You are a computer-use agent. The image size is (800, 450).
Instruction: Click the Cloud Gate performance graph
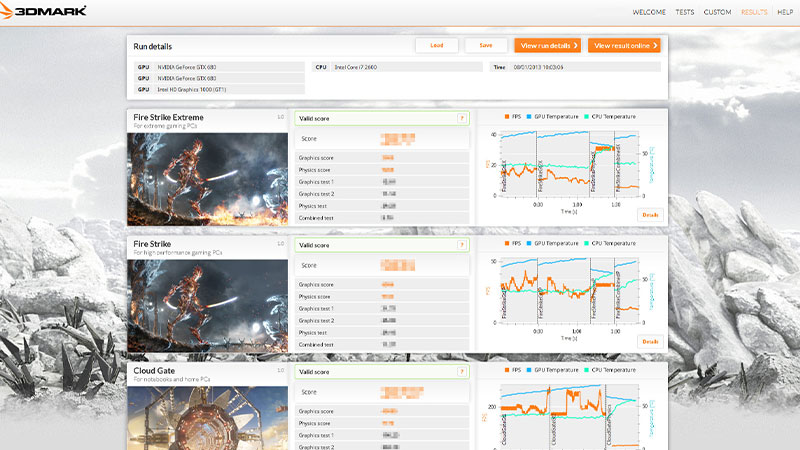click(x=569, y=417)
